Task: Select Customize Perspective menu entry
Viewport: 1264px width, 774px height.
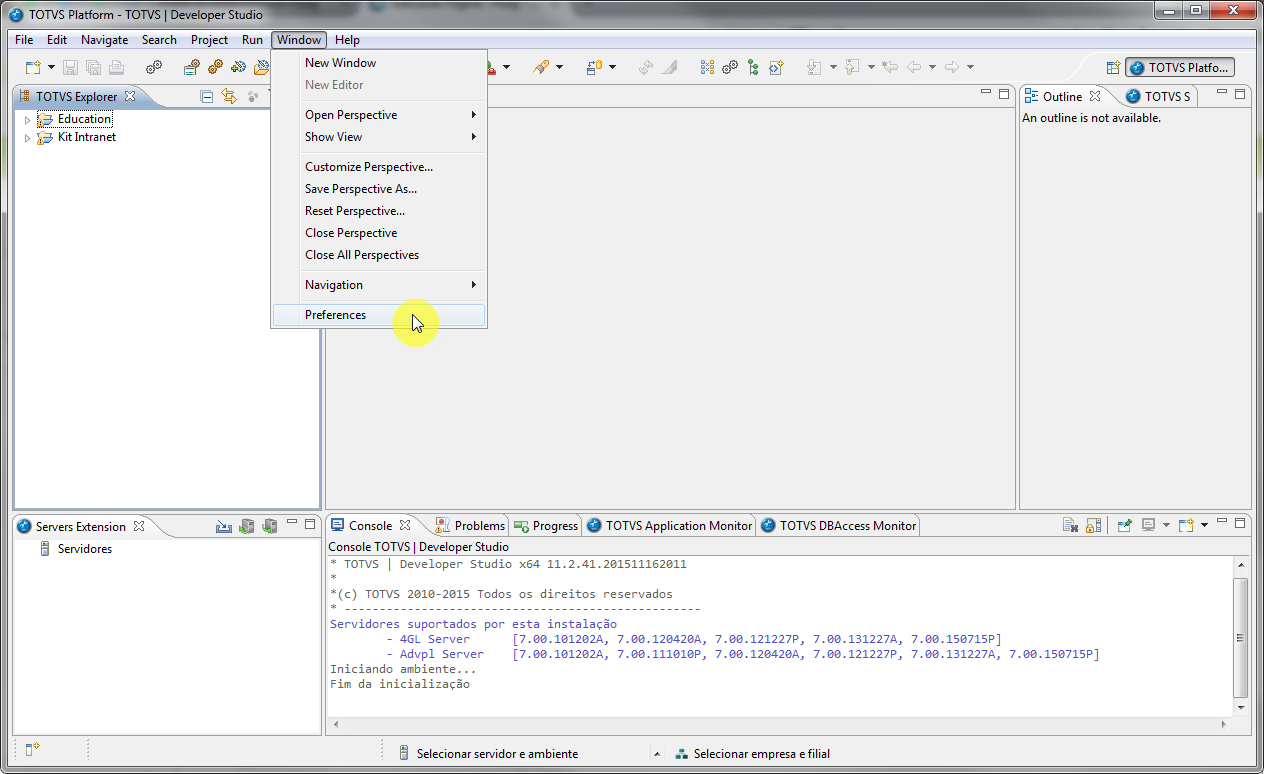Action: (379, 167)
